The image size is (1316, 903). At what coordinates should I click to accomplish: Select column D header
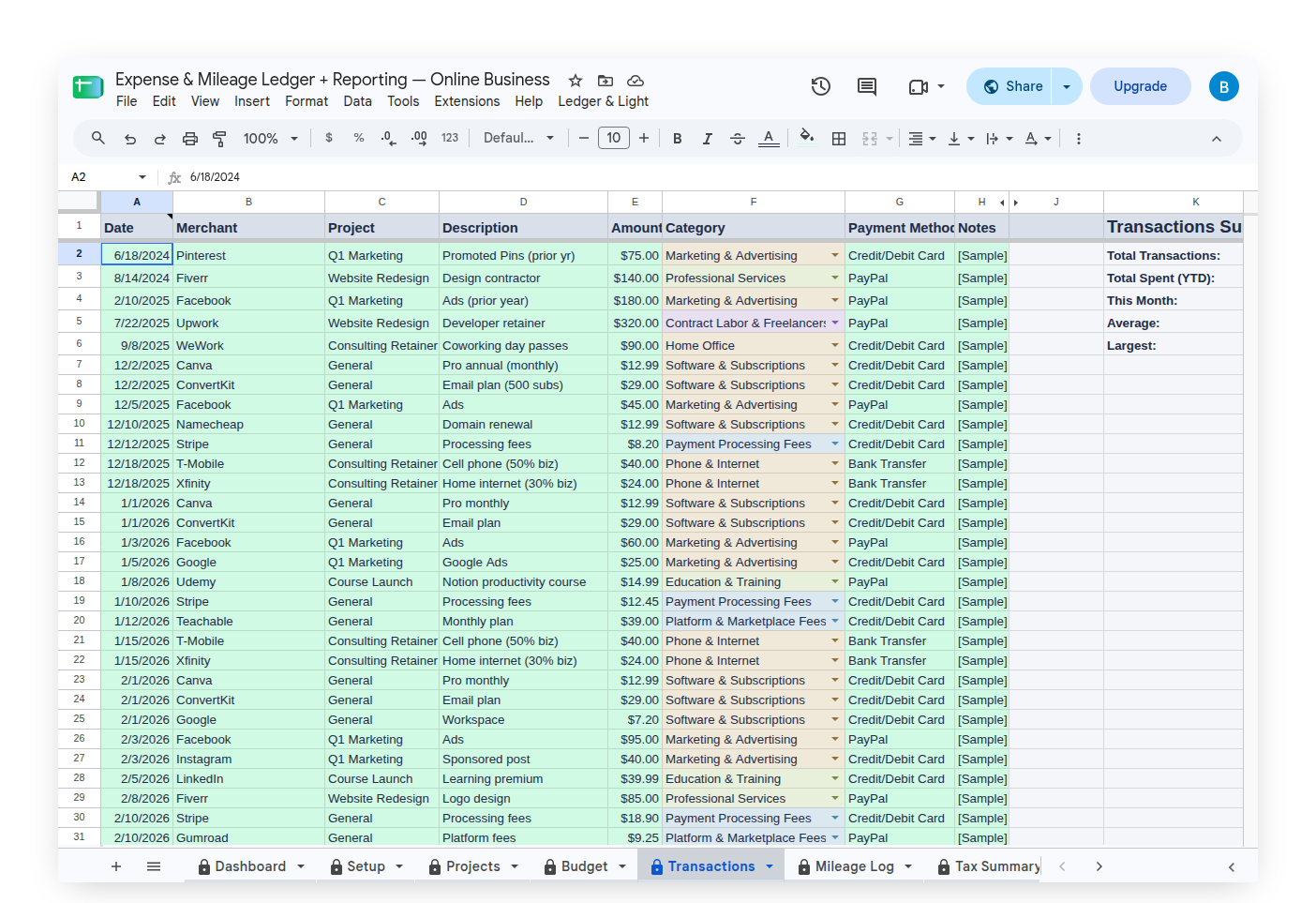click(523, 202)
